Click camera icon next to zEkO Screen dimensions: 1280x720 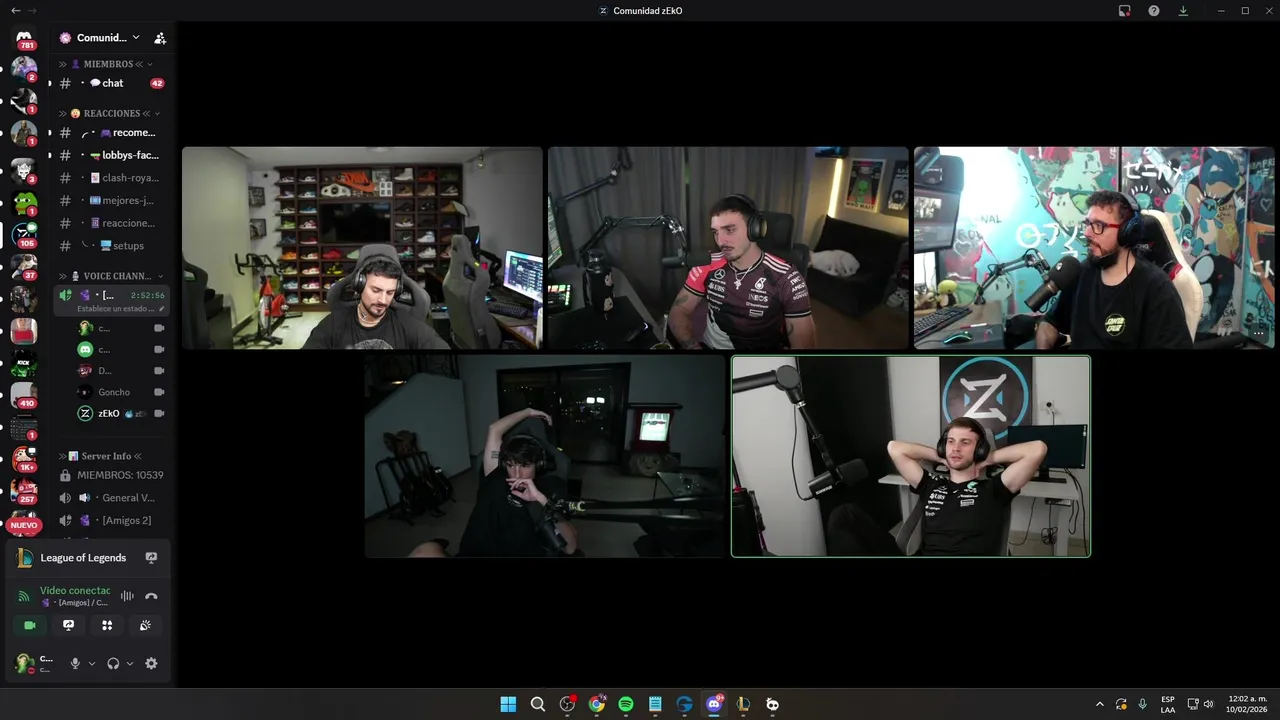(x=159, y=413)
